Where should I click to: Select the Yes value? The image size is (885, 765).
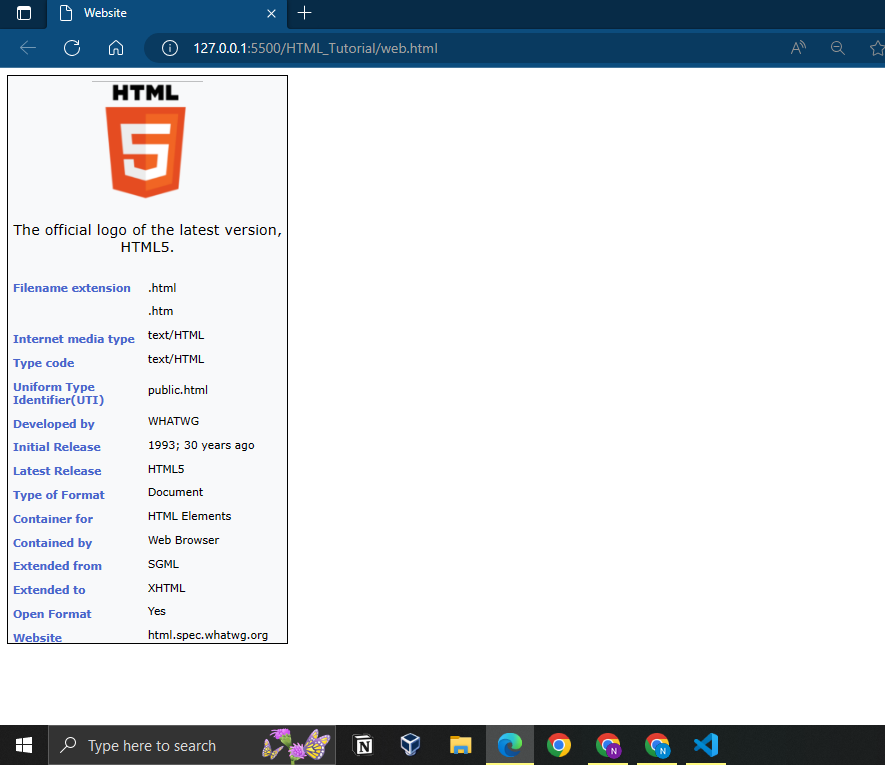[x=156, y=611]
